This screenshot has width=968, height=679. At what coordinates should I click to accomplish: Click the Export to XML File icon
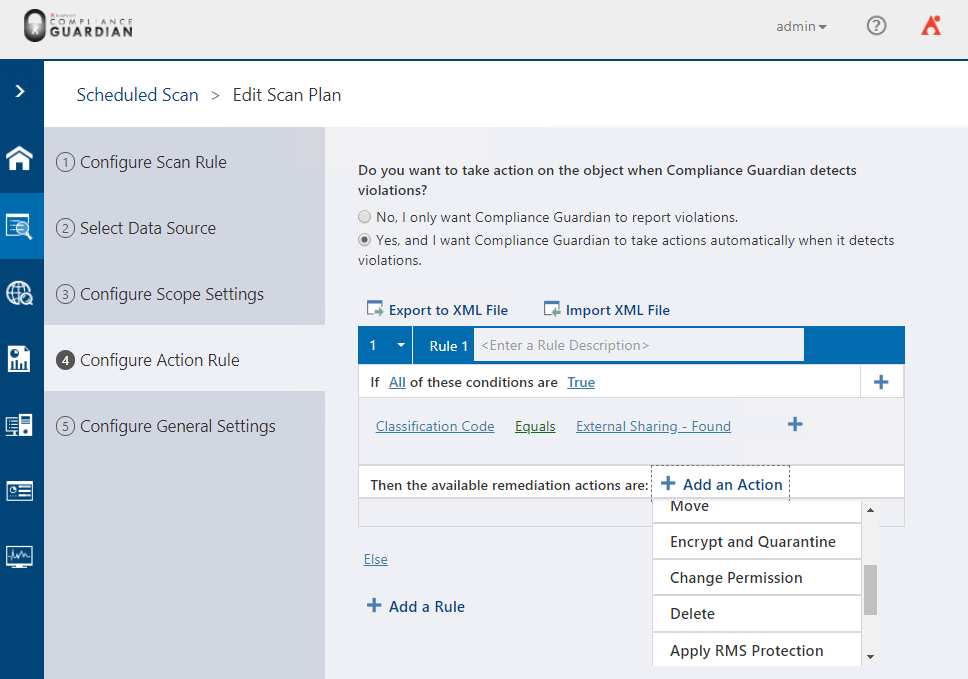click(x=375, y=309)
